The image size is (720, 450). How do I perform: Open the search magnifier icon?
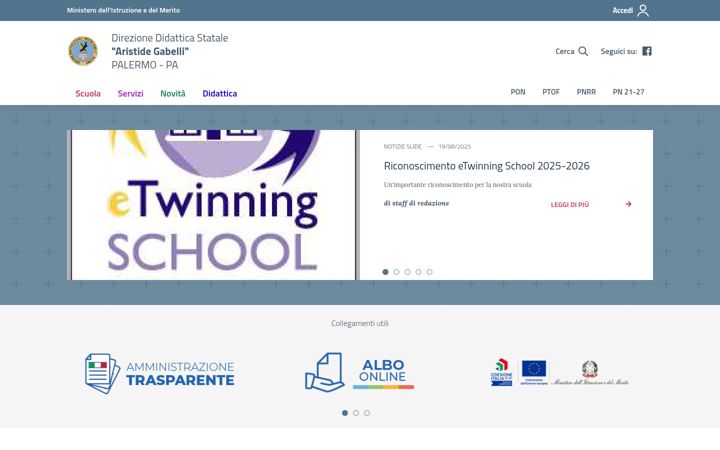pyautogui.click(x=583, y=51)
